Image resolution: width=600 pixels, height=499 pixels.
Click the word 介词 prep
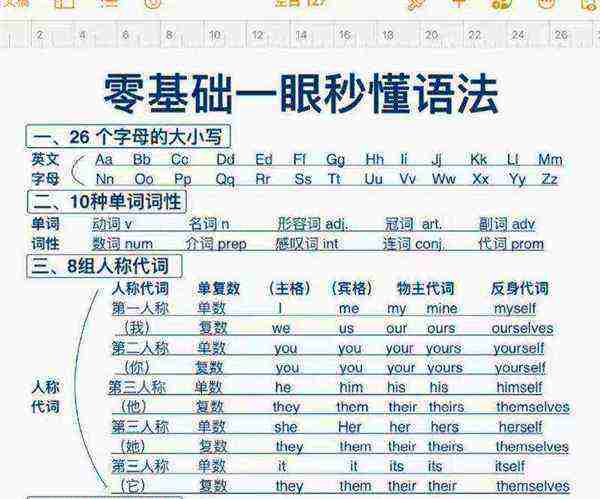tap(216, 244)
